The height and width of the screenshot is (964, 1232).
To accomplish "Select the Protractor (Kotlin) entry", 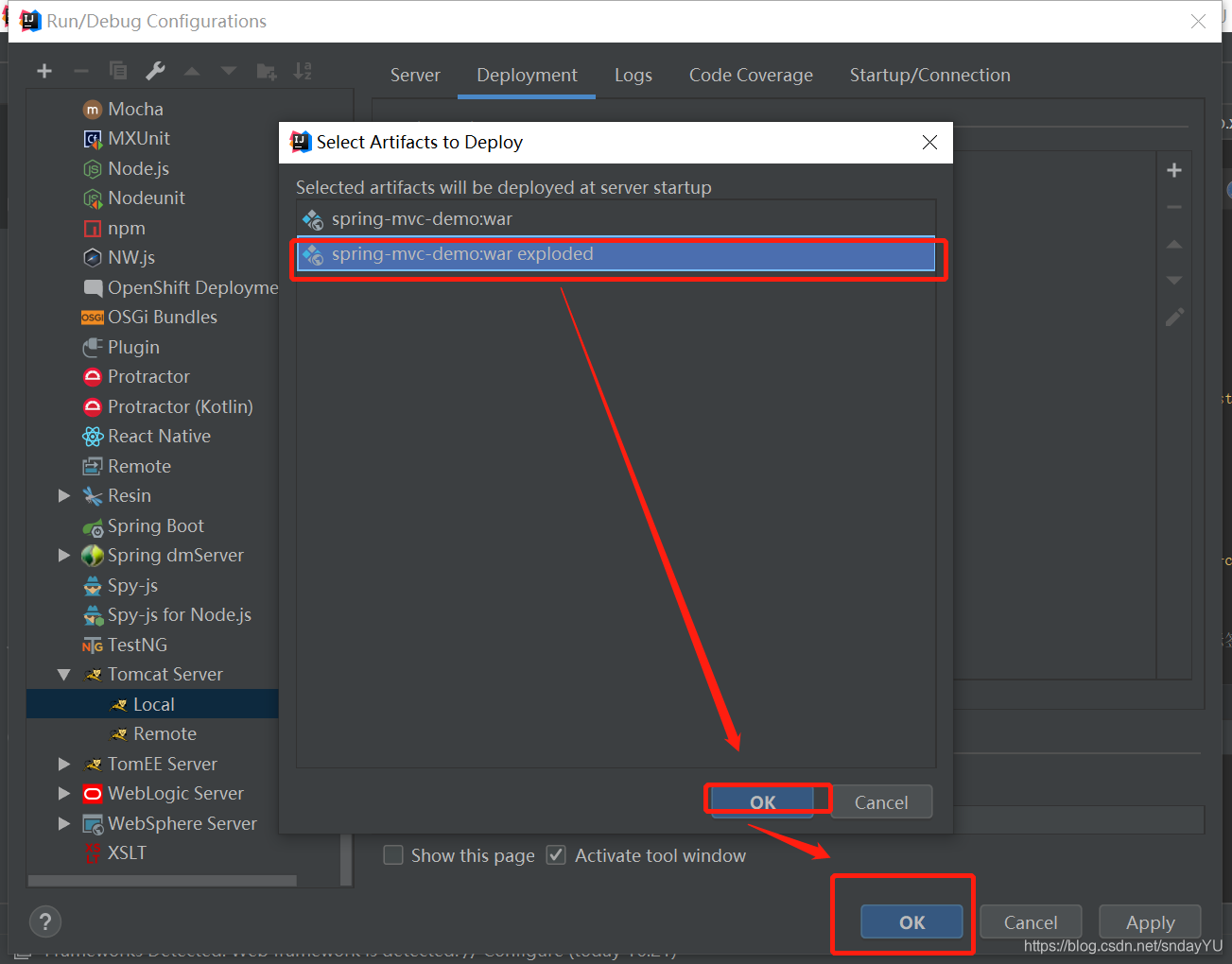I will point(181,406).
